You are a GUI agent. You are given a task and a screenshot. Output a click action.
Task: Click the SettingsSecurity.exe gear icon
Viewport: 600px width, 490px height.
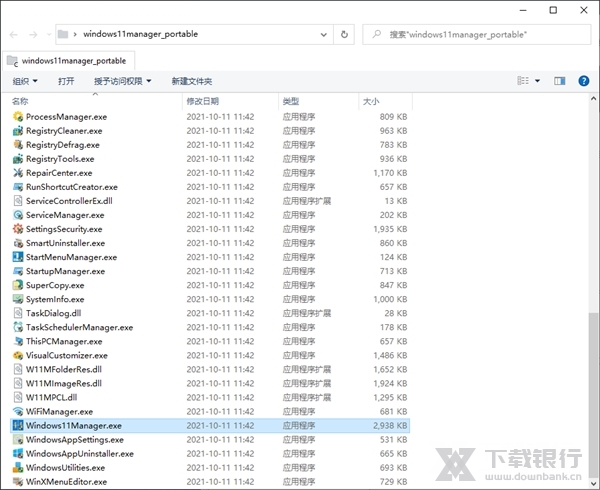[x=18, y=229]
